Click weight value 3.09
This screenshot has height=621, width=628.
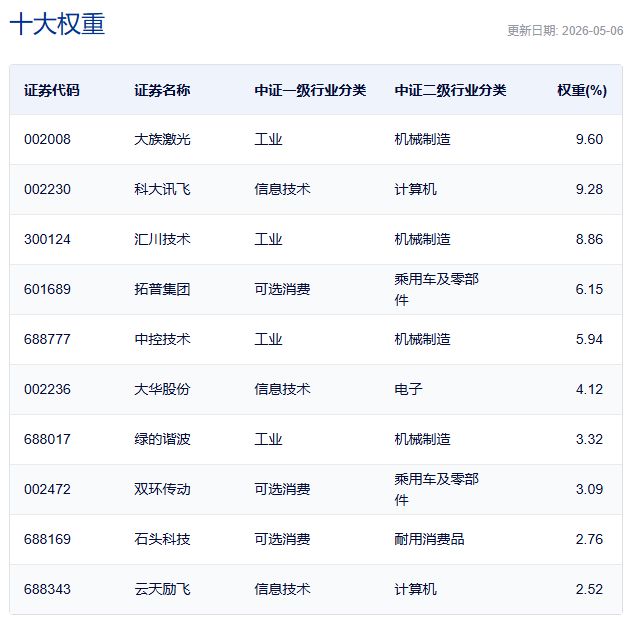click(589, 489)
